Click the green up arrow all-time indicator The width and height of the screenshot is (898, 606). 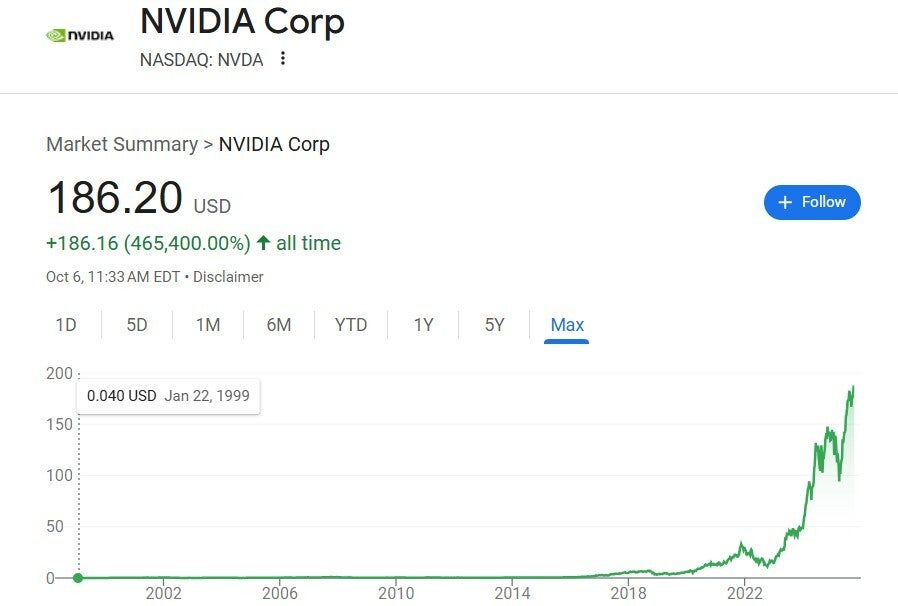[x=263, y=243]
